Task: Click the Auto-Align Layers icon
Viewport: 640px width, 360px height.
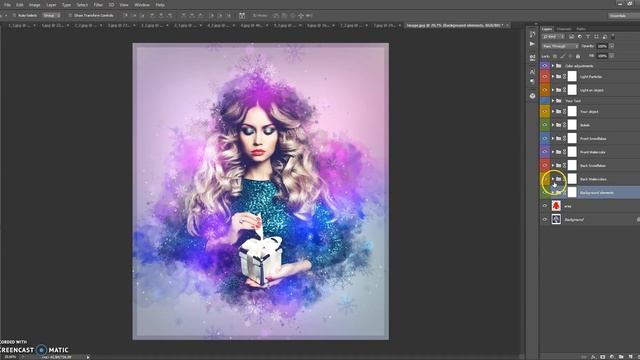Action: click(x=242, y=16)
